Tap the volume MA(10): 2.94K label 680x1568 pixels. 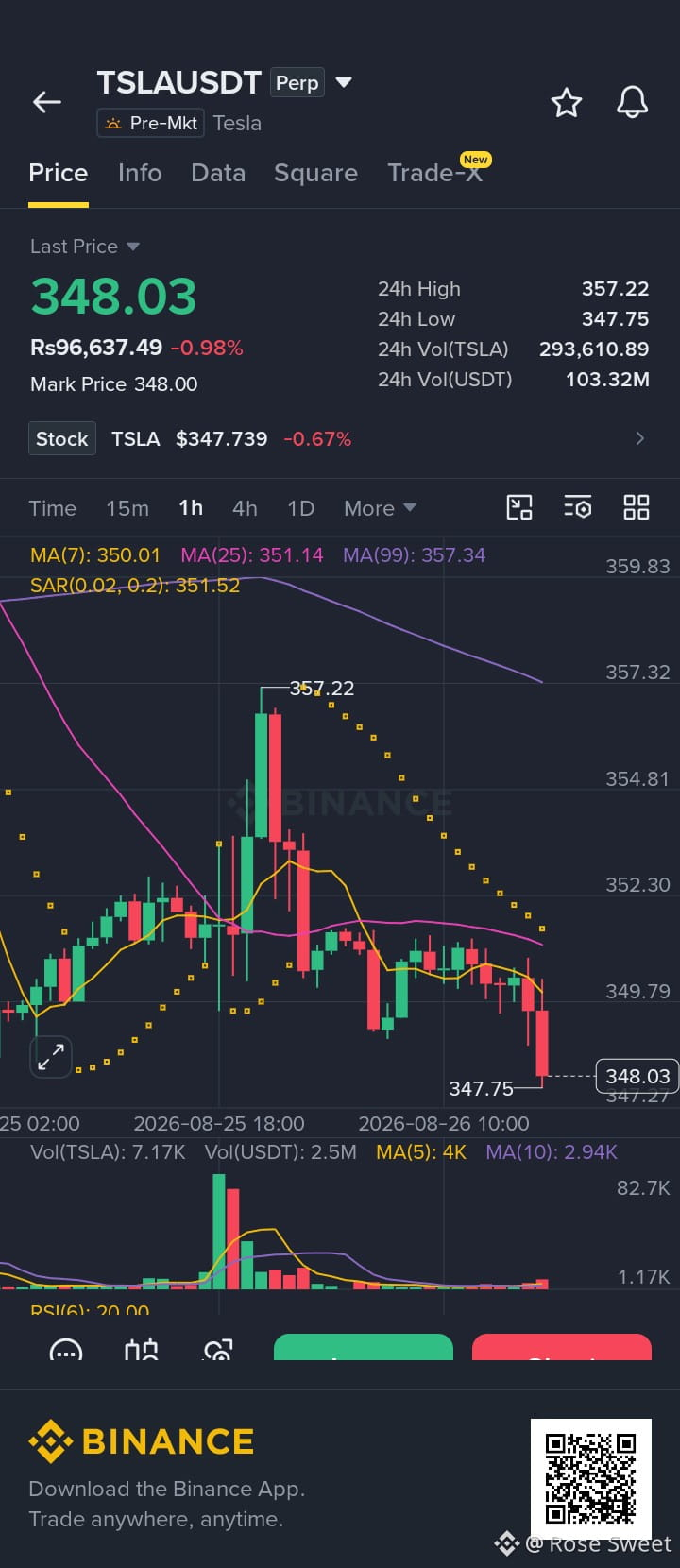pos(552,1152)
